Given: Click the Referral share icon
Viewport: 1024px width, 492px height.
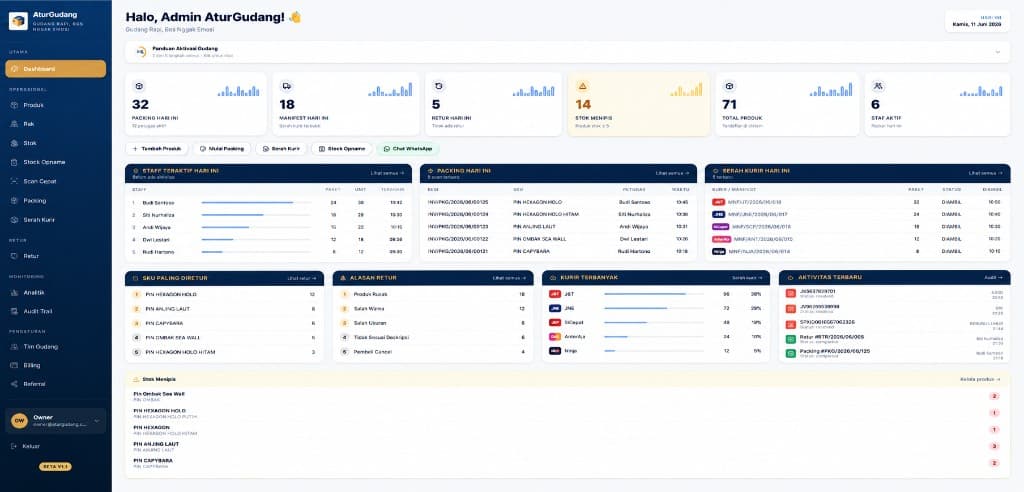Looking at the screenshot, I should [x=14, y=384].
